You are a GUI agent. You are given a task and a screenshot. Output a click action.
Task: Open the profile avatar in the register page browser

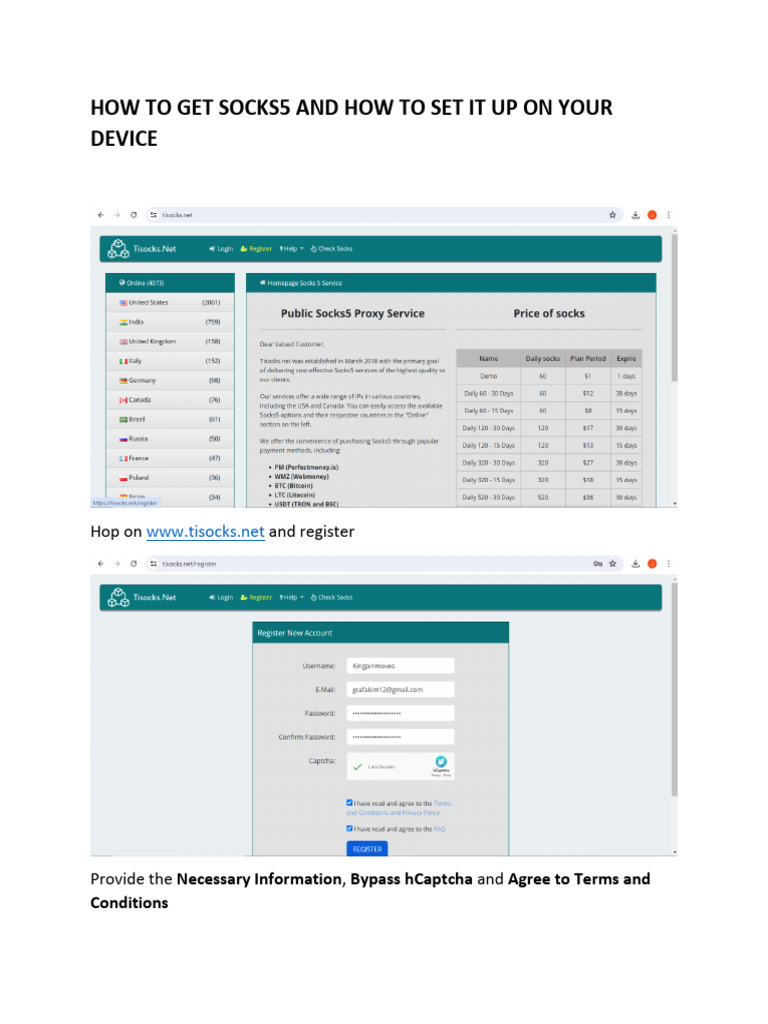click(652, 564)
